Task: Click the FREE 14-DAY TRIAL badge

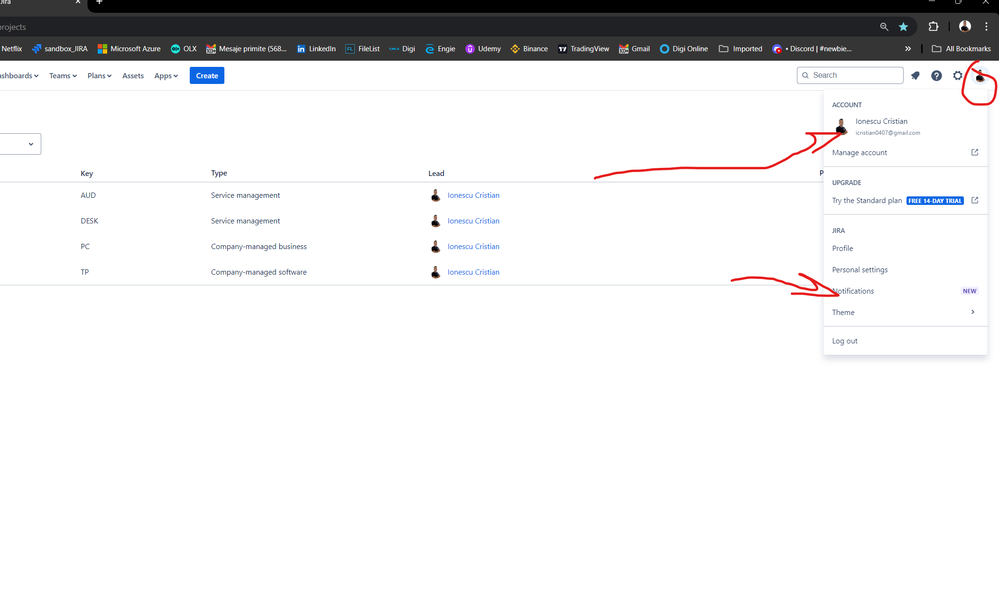Action: [935, 201]
